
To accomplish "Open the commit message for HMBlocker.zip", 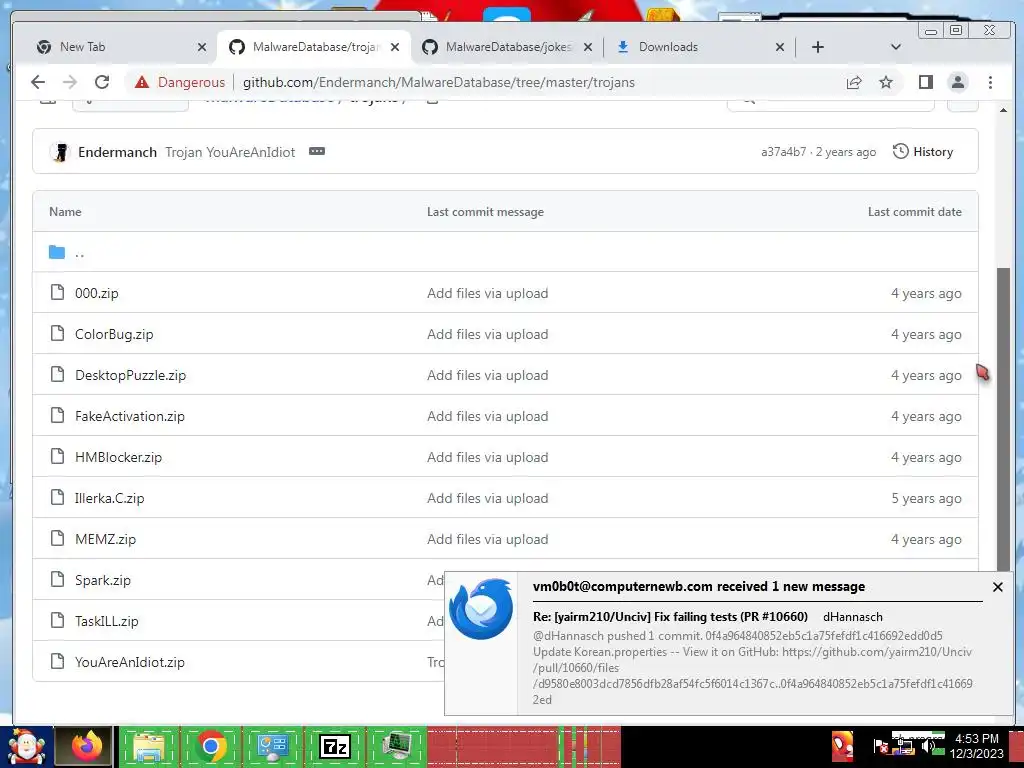I will (487, 457).
